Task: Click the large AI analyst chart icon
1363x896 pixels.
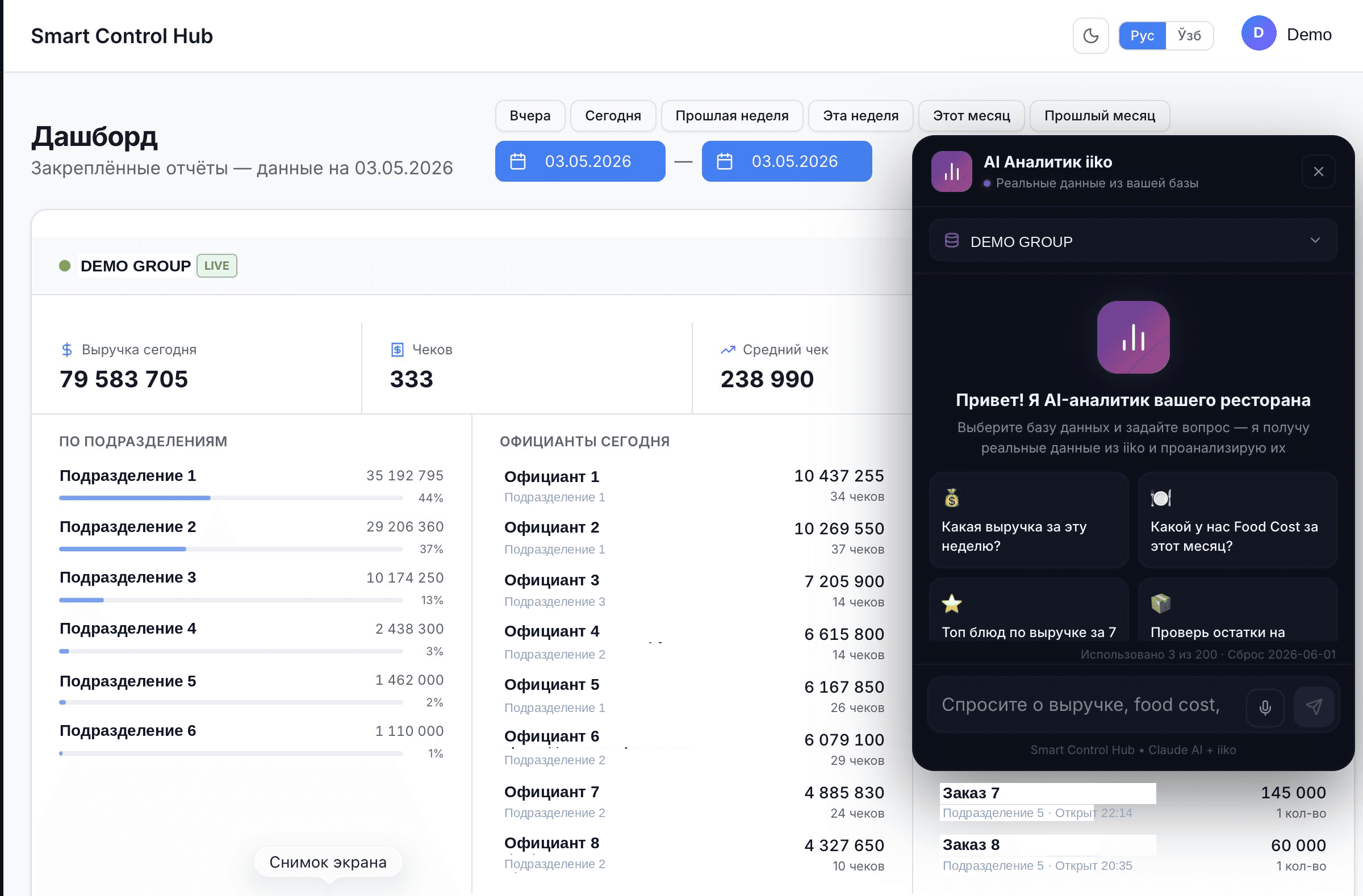Action: 1133,337
